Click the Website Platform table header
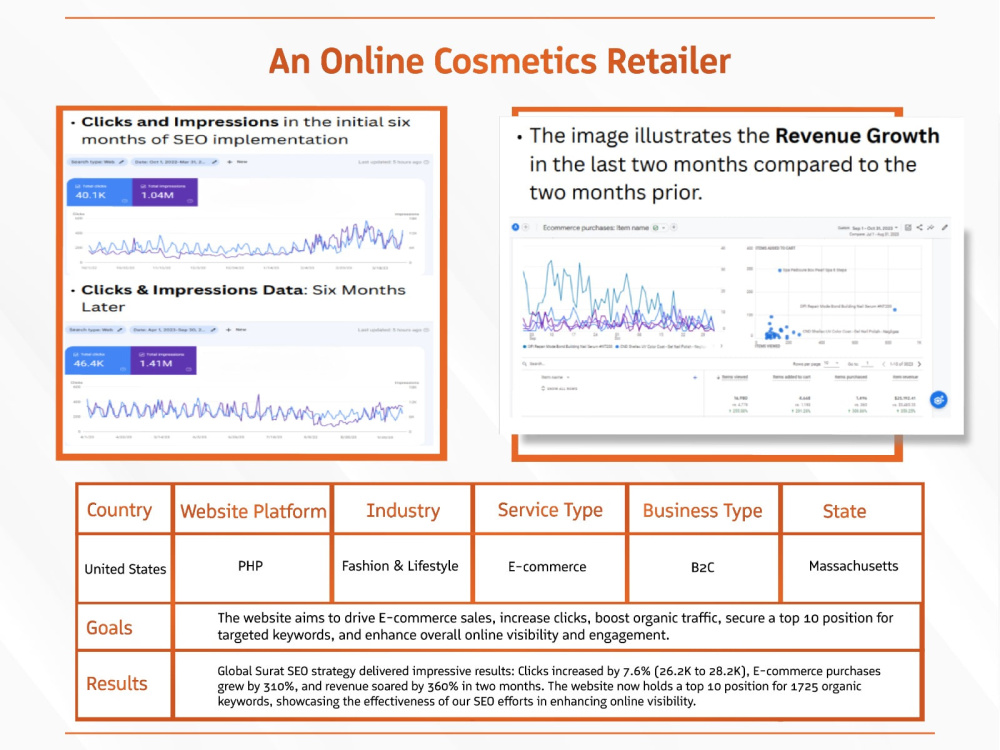The image size is (1000, 750). [253, 511]
